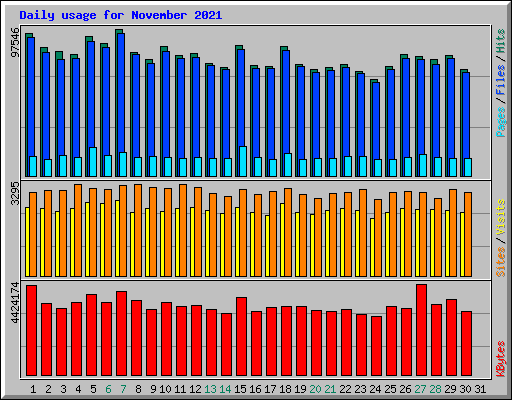Click green weekend day 20 label
This screenshot has width=512, height=400.
[315, 389]
